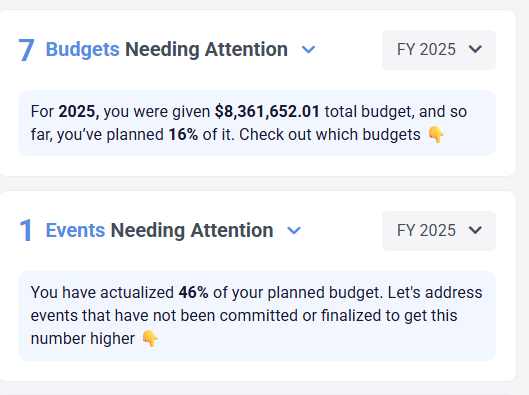Open the FY 2025 dropdown in Budgets card
The width and height of the screenshot is (529, 395).
point(439,50)
